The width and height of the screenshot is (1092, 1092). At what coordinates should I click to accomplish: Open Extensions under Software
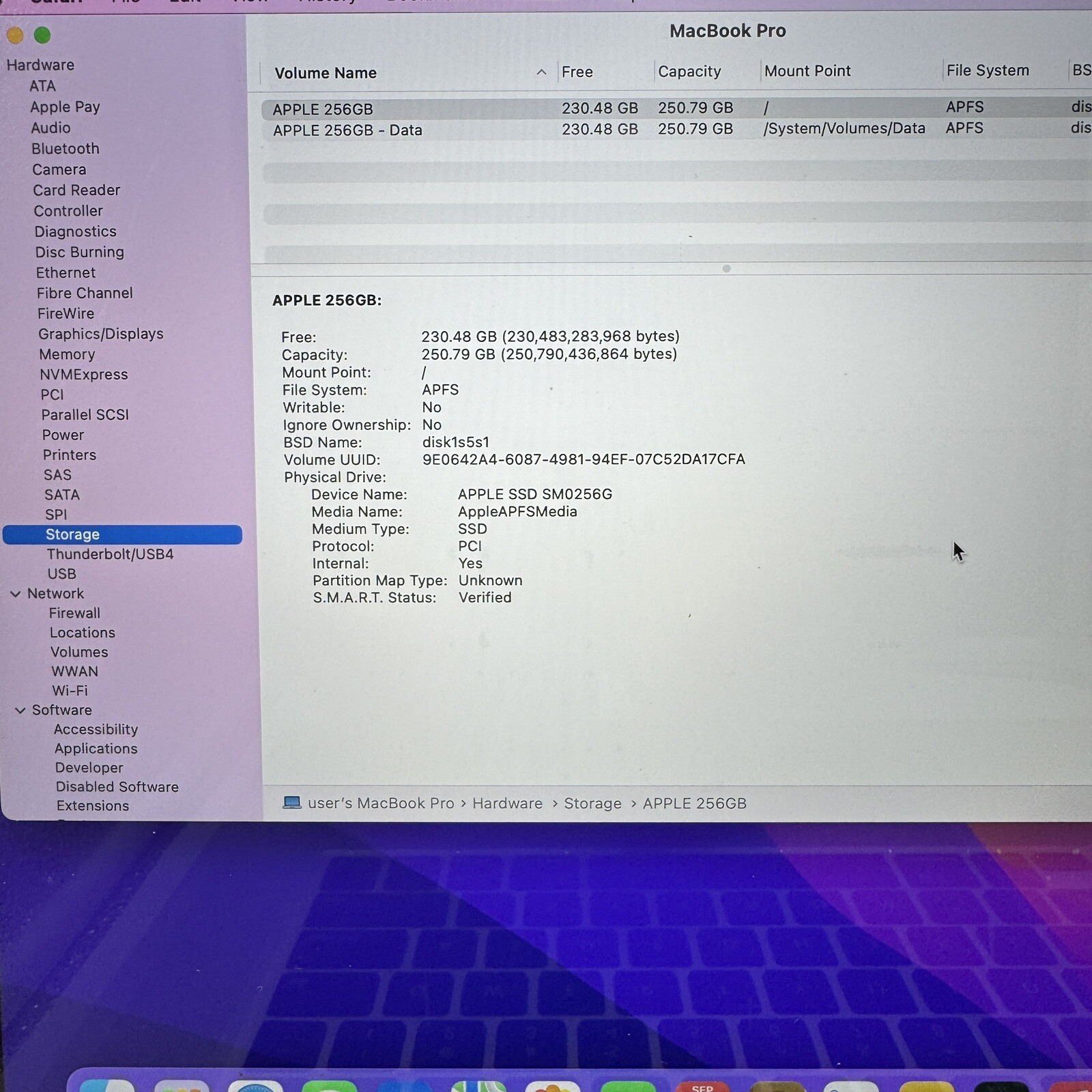(92, 806)
